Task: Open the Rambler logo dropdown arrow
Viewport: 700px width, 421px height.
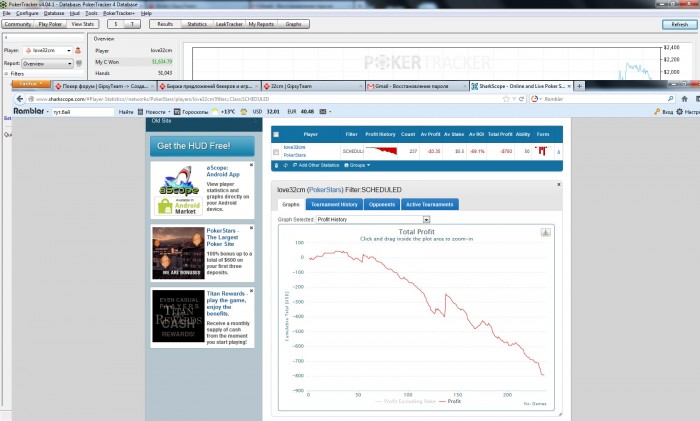Action: tap(47, 112)
